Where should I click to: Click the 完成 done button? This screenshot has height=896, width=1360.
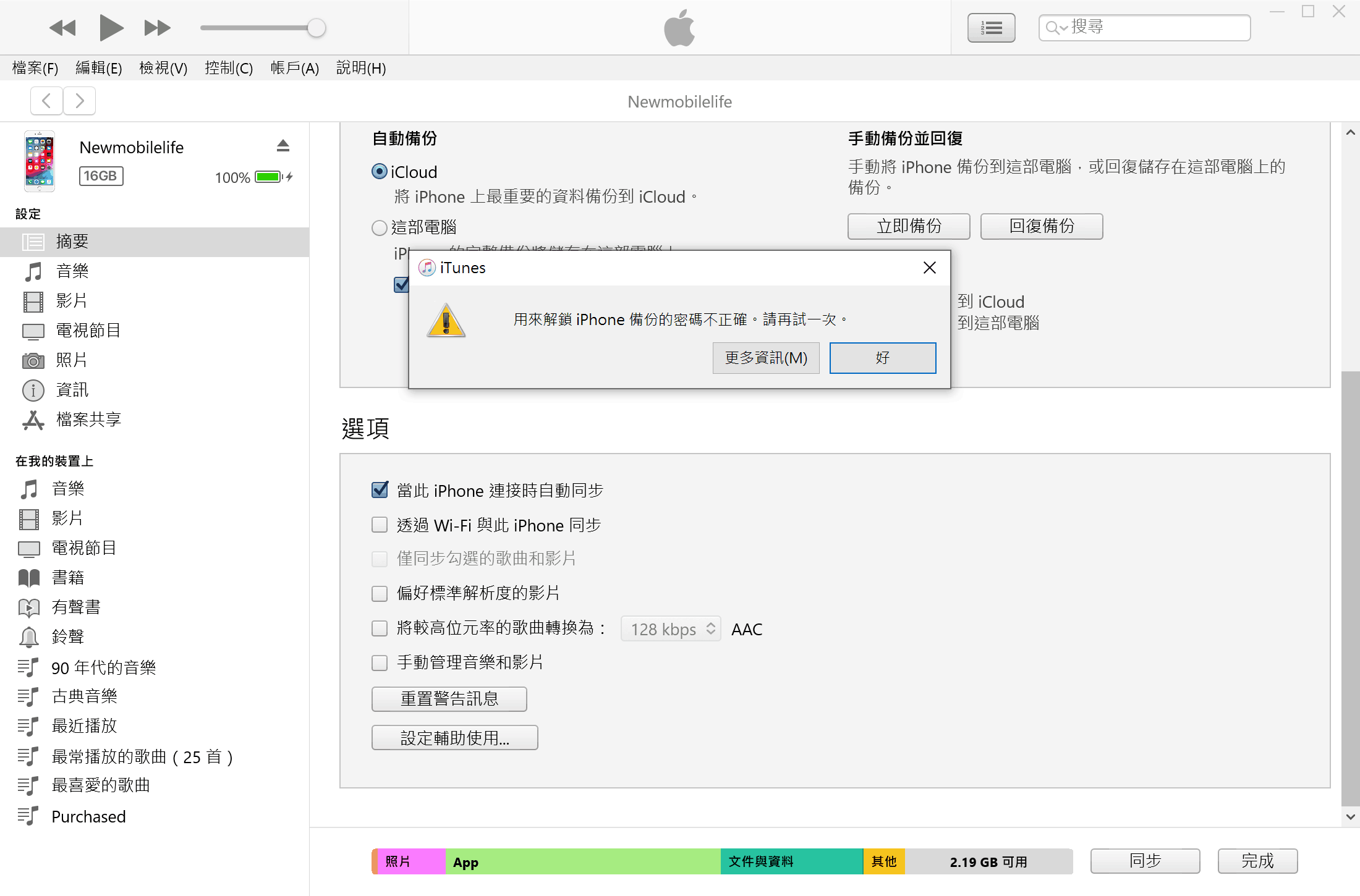(x=1257, y=861)
